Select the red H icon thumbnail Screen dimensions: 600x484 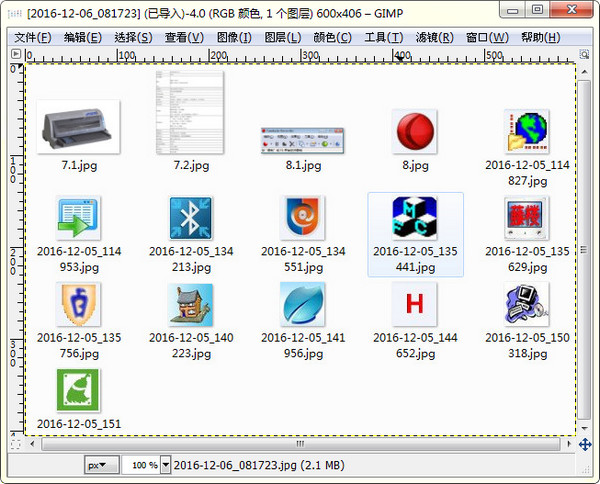tap(414, 304)
